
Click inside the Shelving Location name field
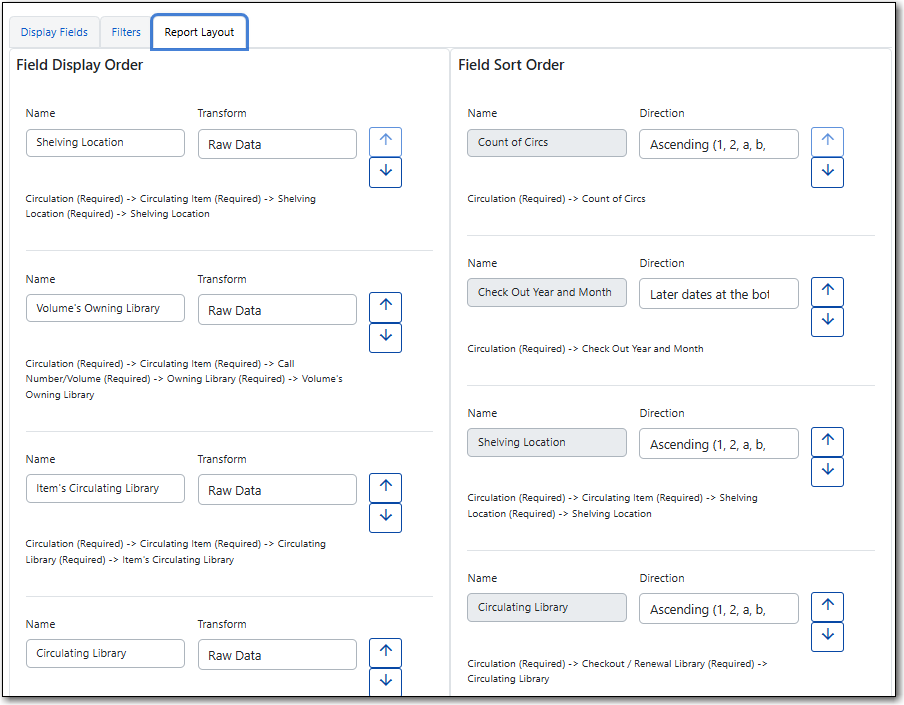click(x=105, y=143)
